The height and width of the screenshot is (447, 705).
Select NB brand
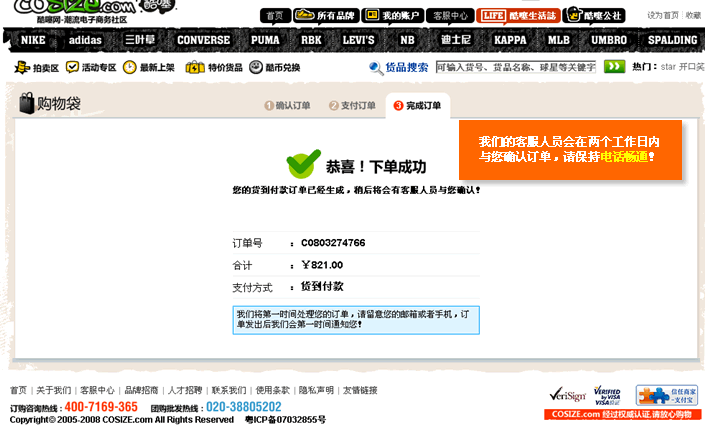tap(407, 40)
